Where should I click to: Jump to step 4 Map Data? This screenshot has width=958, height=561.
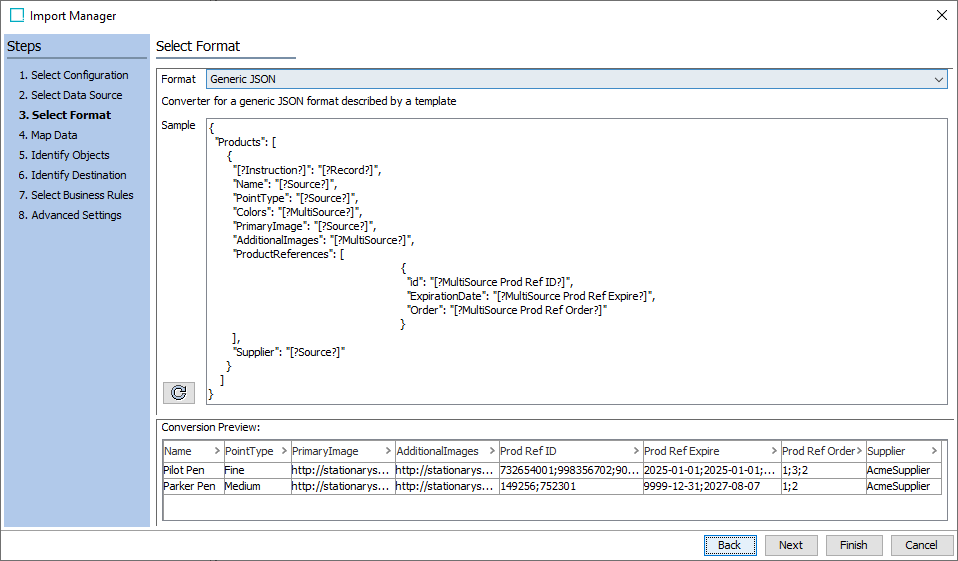54,135
